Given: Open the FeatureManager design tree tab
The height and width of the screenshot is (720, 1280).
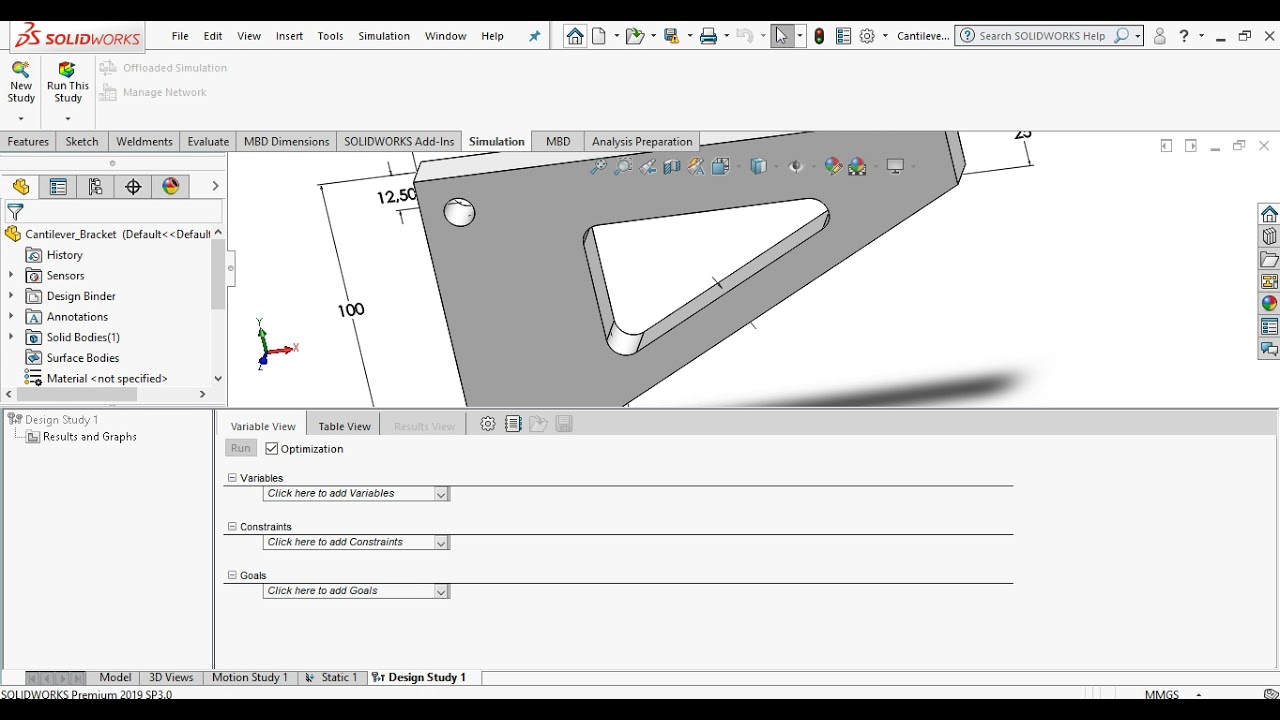Looking at the screenshot, I should tap(21, 187).
